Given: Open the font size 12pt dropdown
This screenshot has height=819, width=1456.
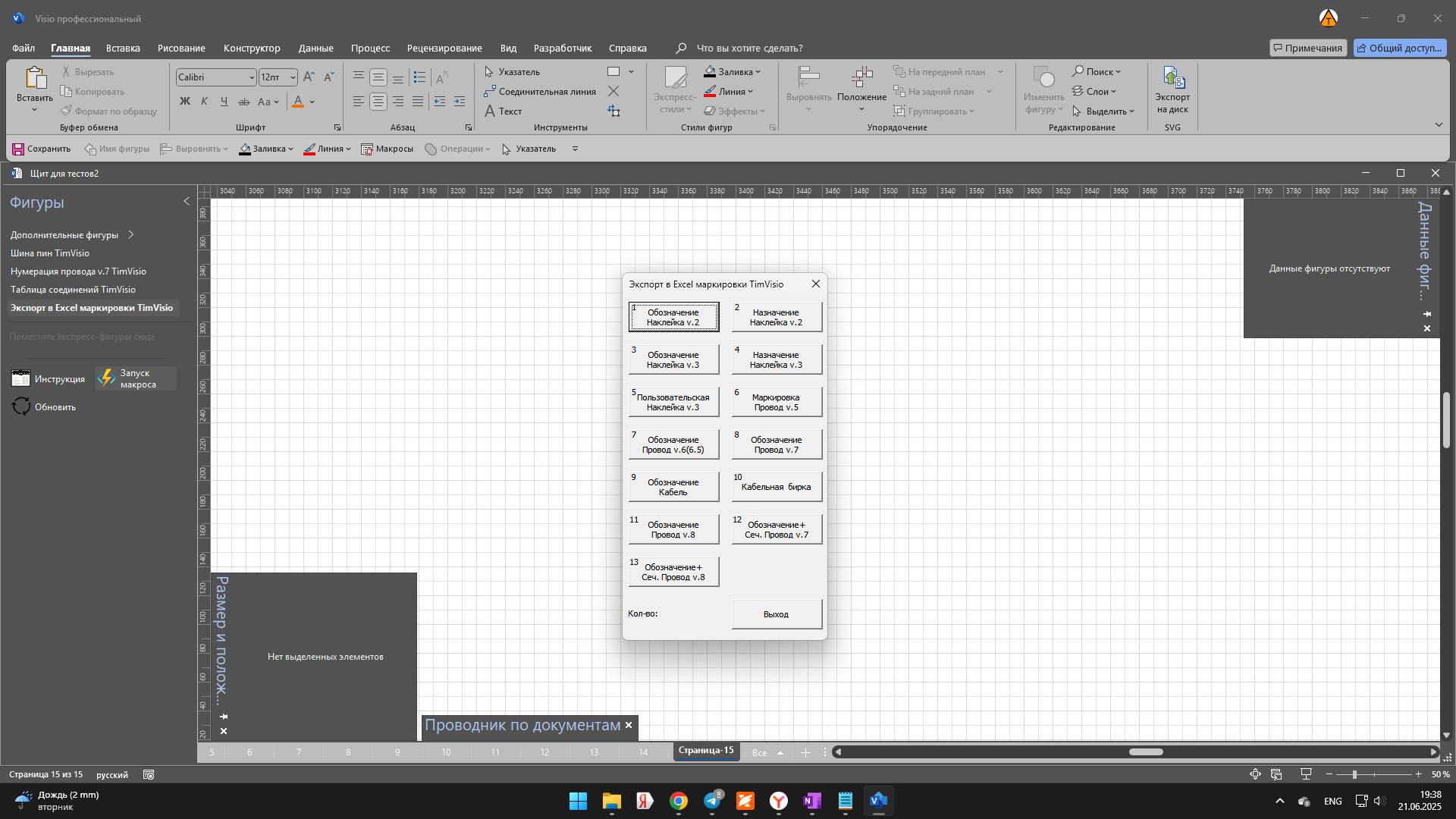Looking at the screenshot, I should pos(293,77).
